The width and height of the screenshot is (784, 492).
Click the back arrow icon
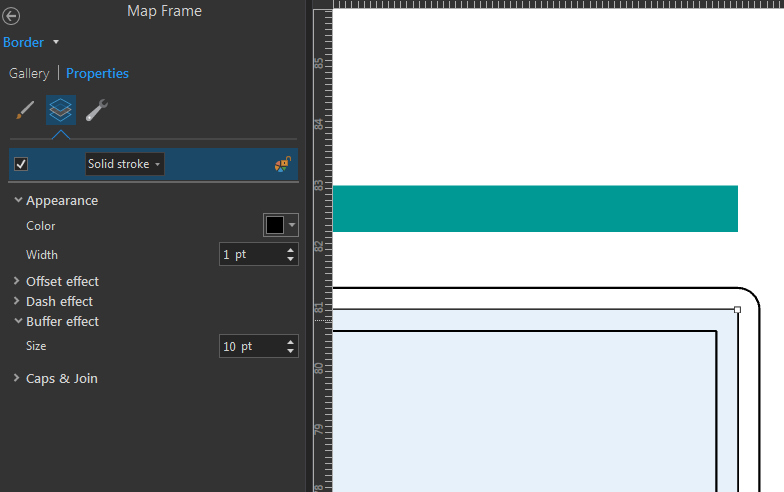pos(11,16)
